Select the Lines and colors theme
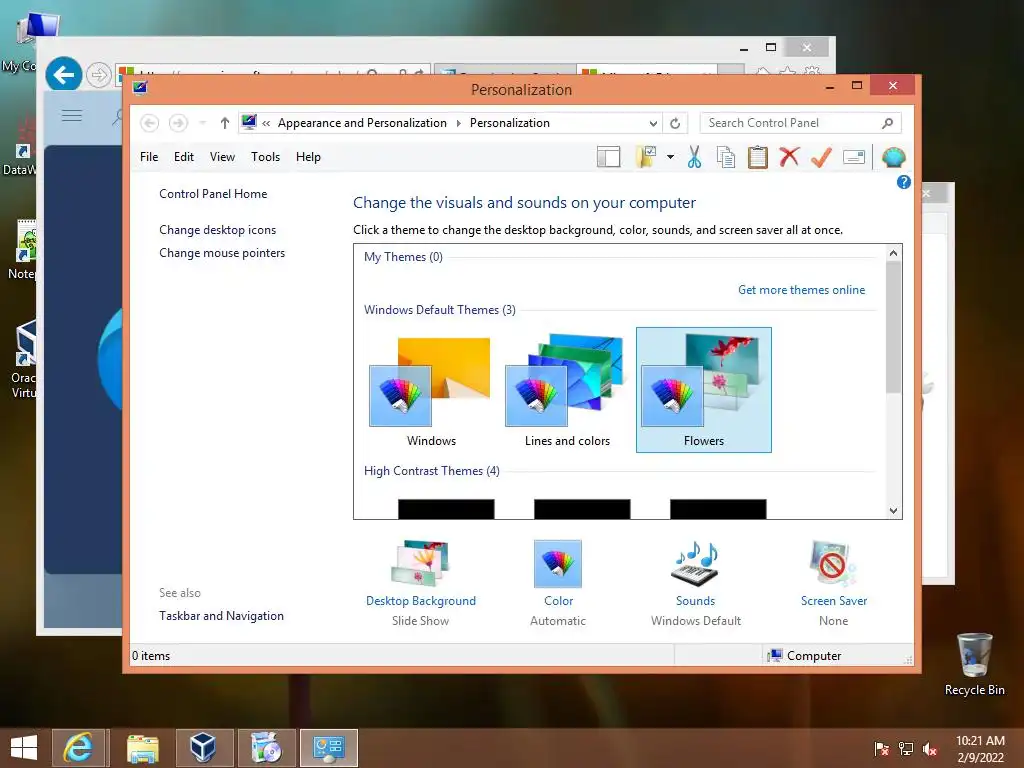This screenshot has width=1024, height=768. [567, 390]
